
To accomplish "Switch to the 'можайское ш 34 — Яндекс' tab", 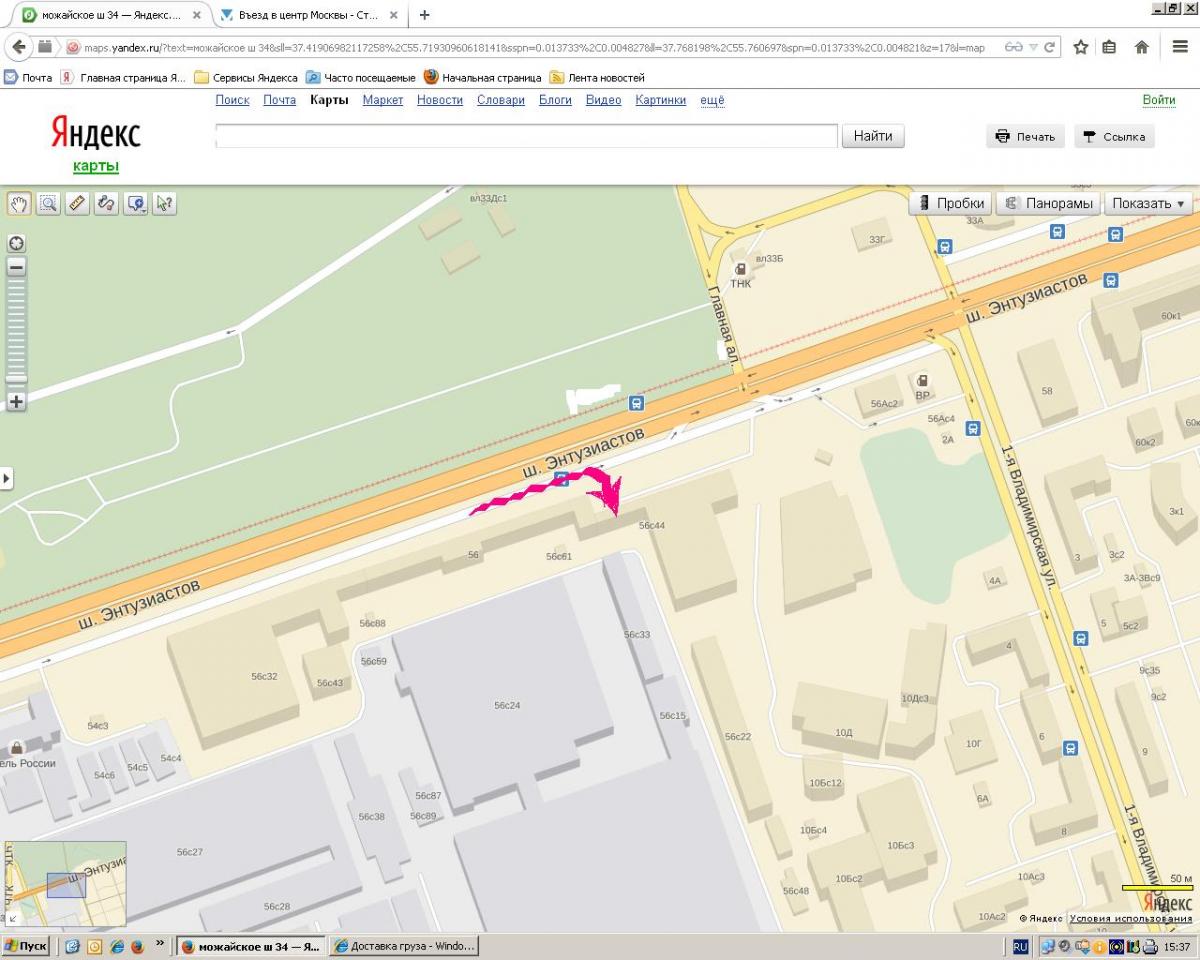I will [x=109, y=15].
